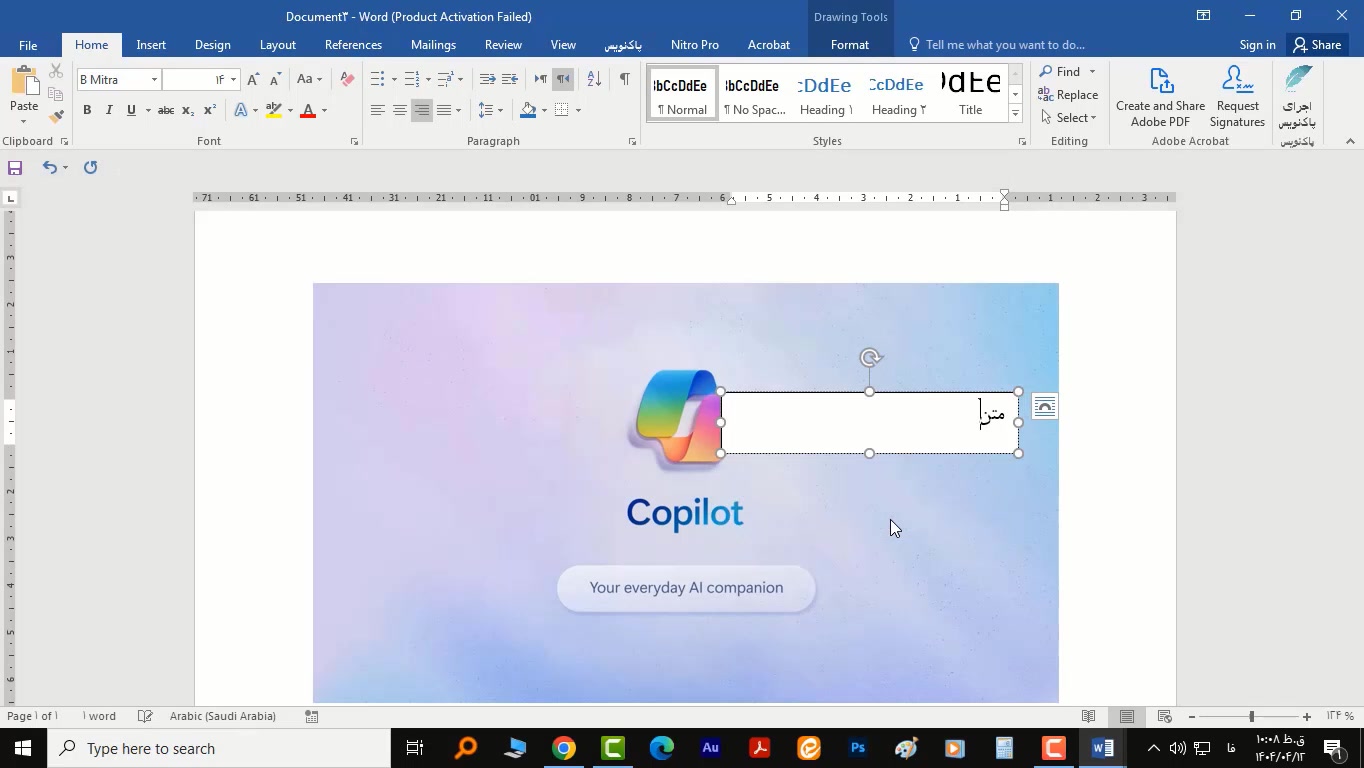
Task: Open the Layout tab
Action: coord(277,45)
